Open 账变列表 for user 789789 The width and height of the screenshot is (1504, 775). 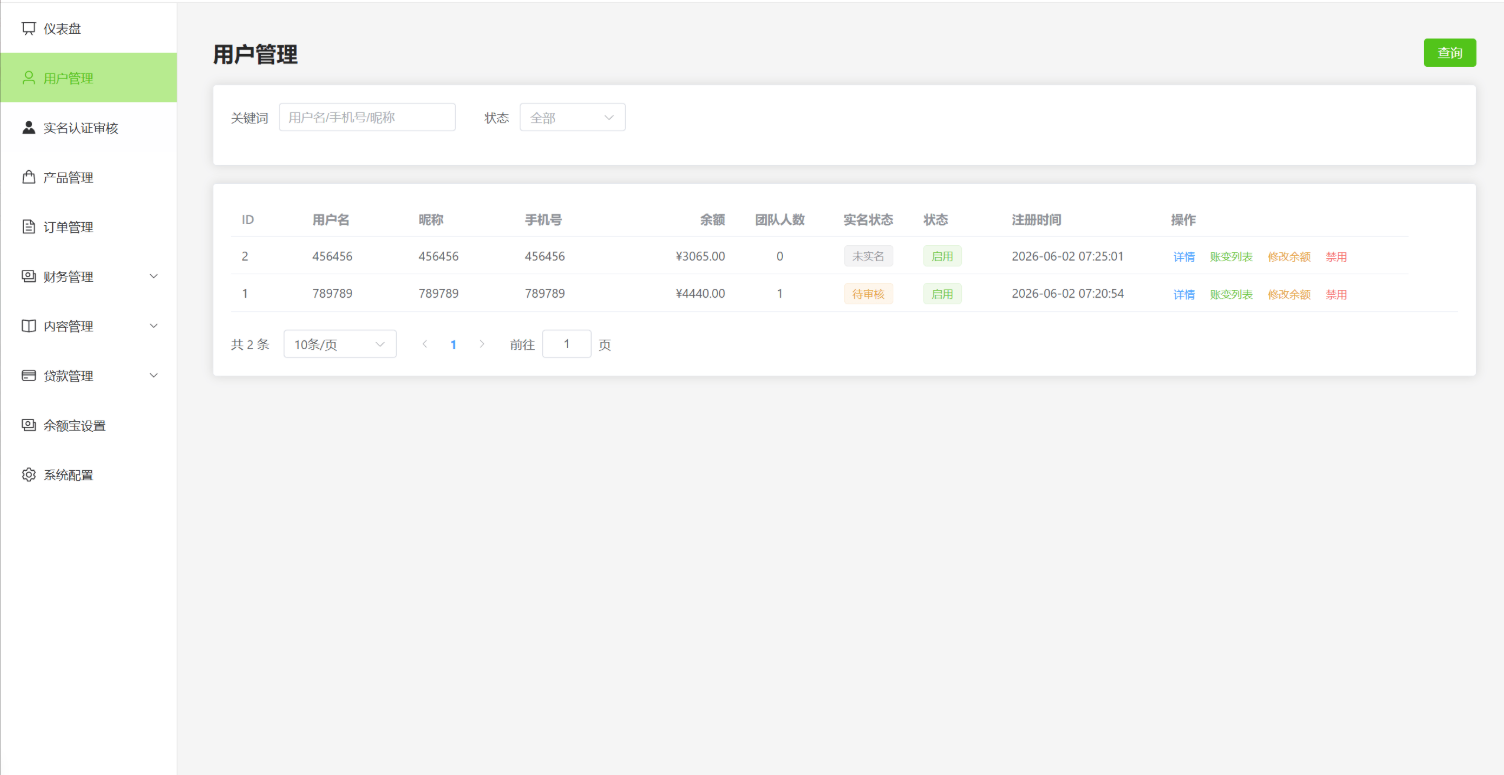point(1231,294)
